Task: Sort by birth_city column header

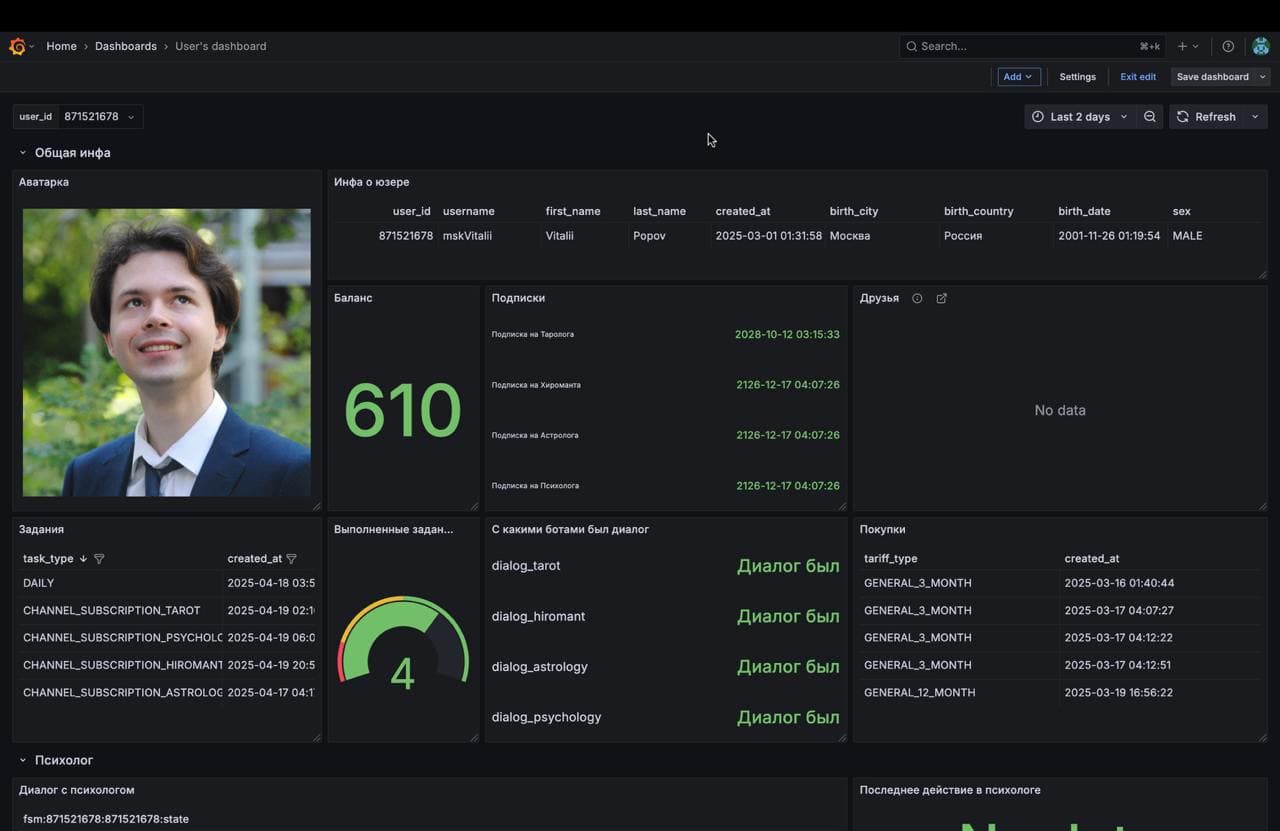Action: pyautogui.click(x=854, y=211)
